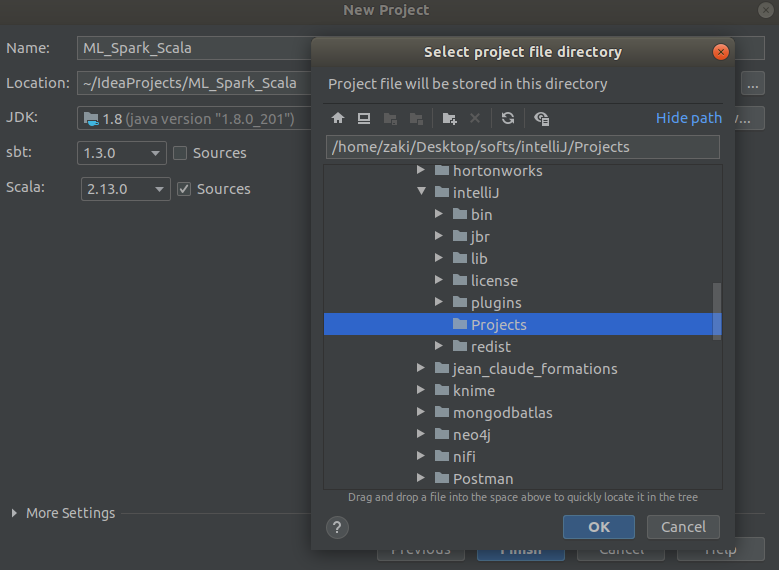Click the jbr folder icon

pyautogui.click(x=460, y=236)
